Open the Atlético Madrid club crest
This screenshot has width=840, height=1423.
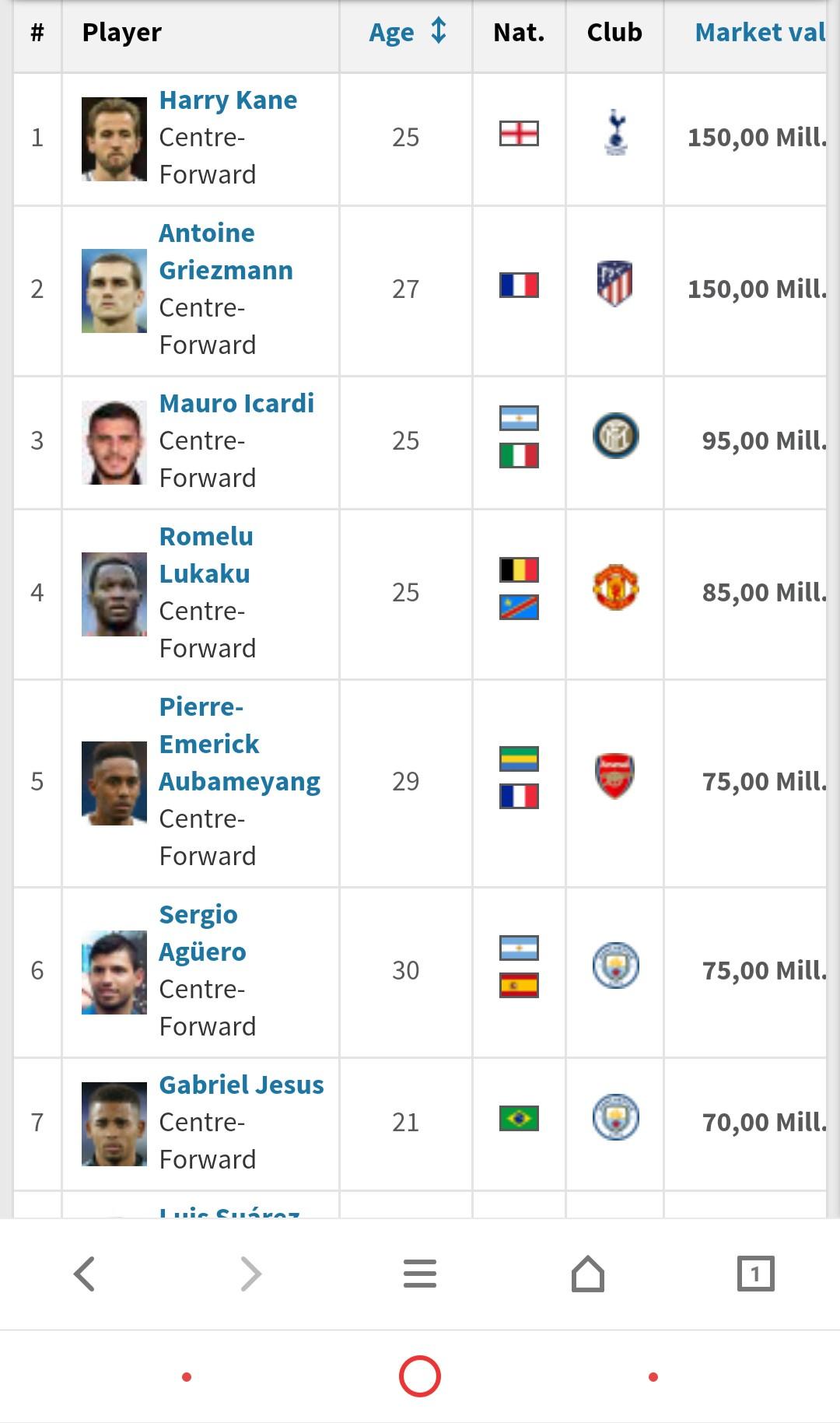pos(614,283)
